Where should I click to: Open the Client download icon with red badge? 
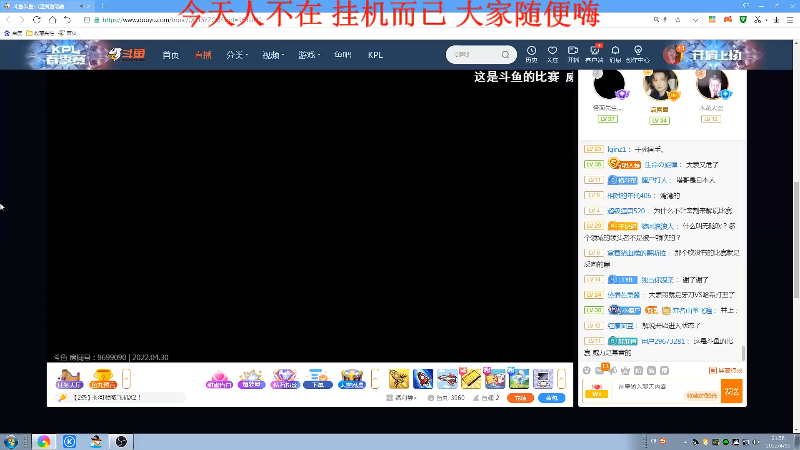594,54
